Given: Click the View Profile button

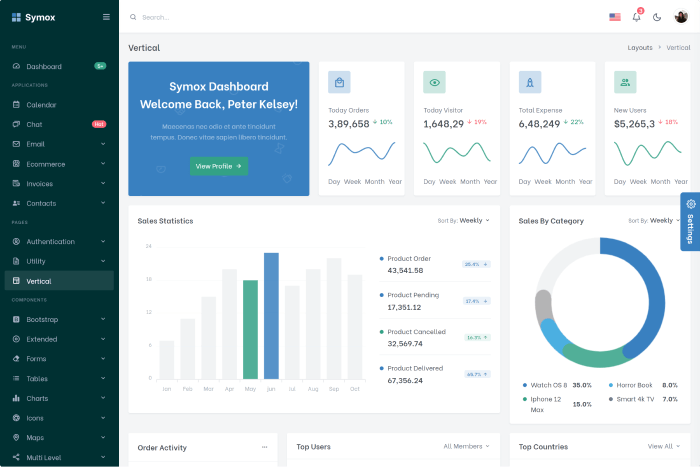Looking at the screenshot, I should (219, 166).
